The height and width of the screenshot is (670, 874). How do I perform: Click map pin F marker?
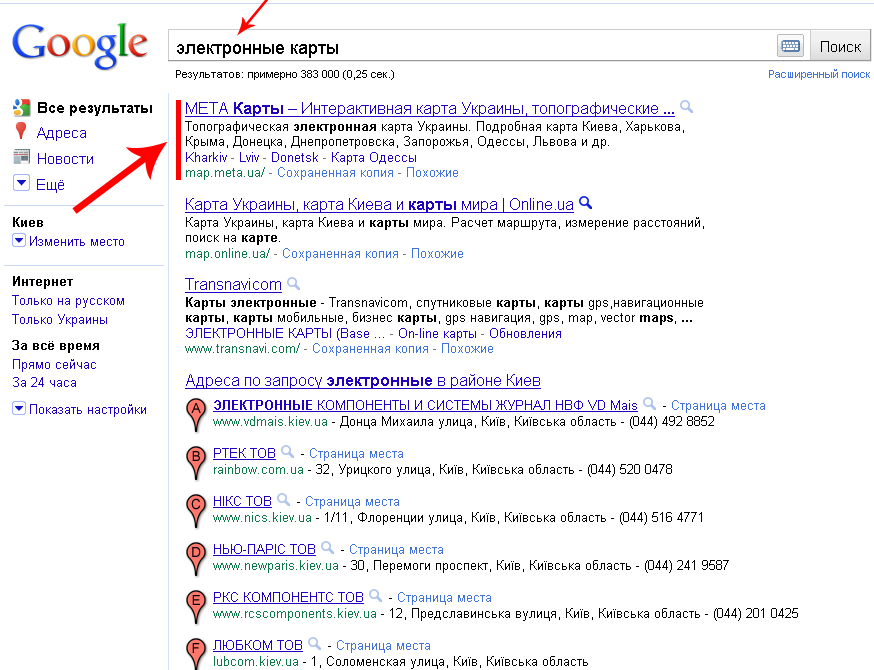(196, 653)
